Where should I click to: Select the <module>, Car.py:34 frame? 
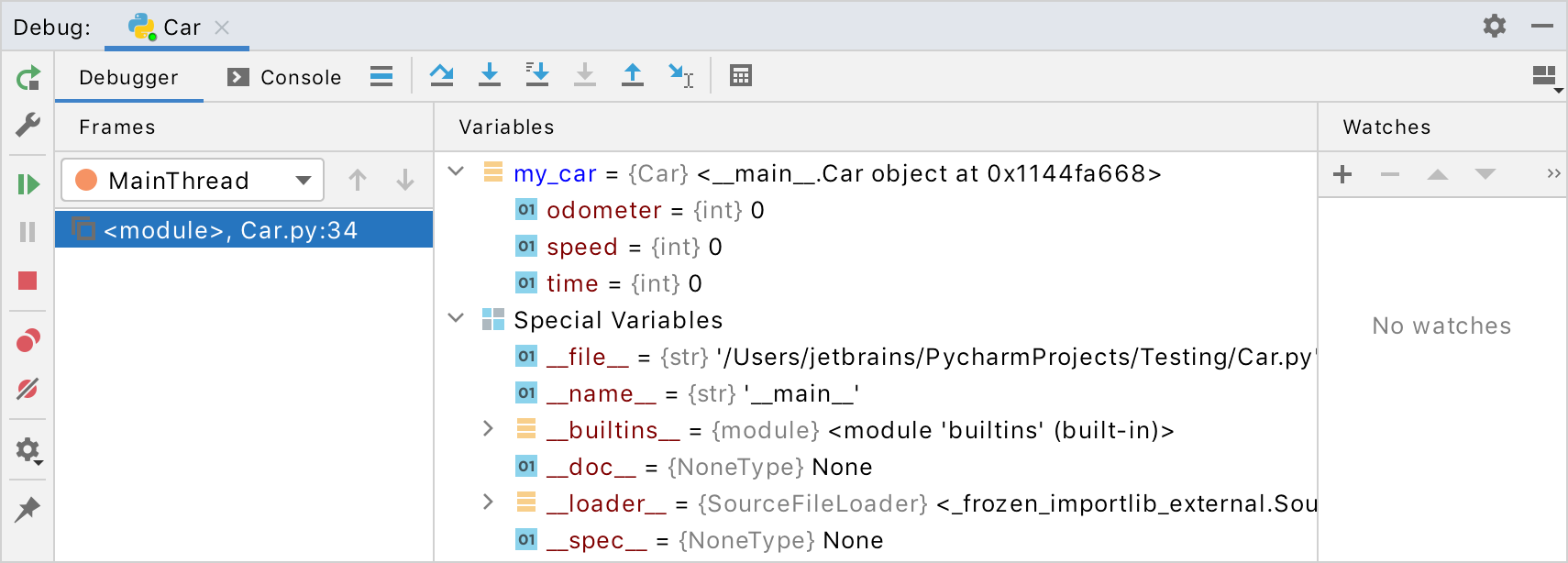coord(244,229)
